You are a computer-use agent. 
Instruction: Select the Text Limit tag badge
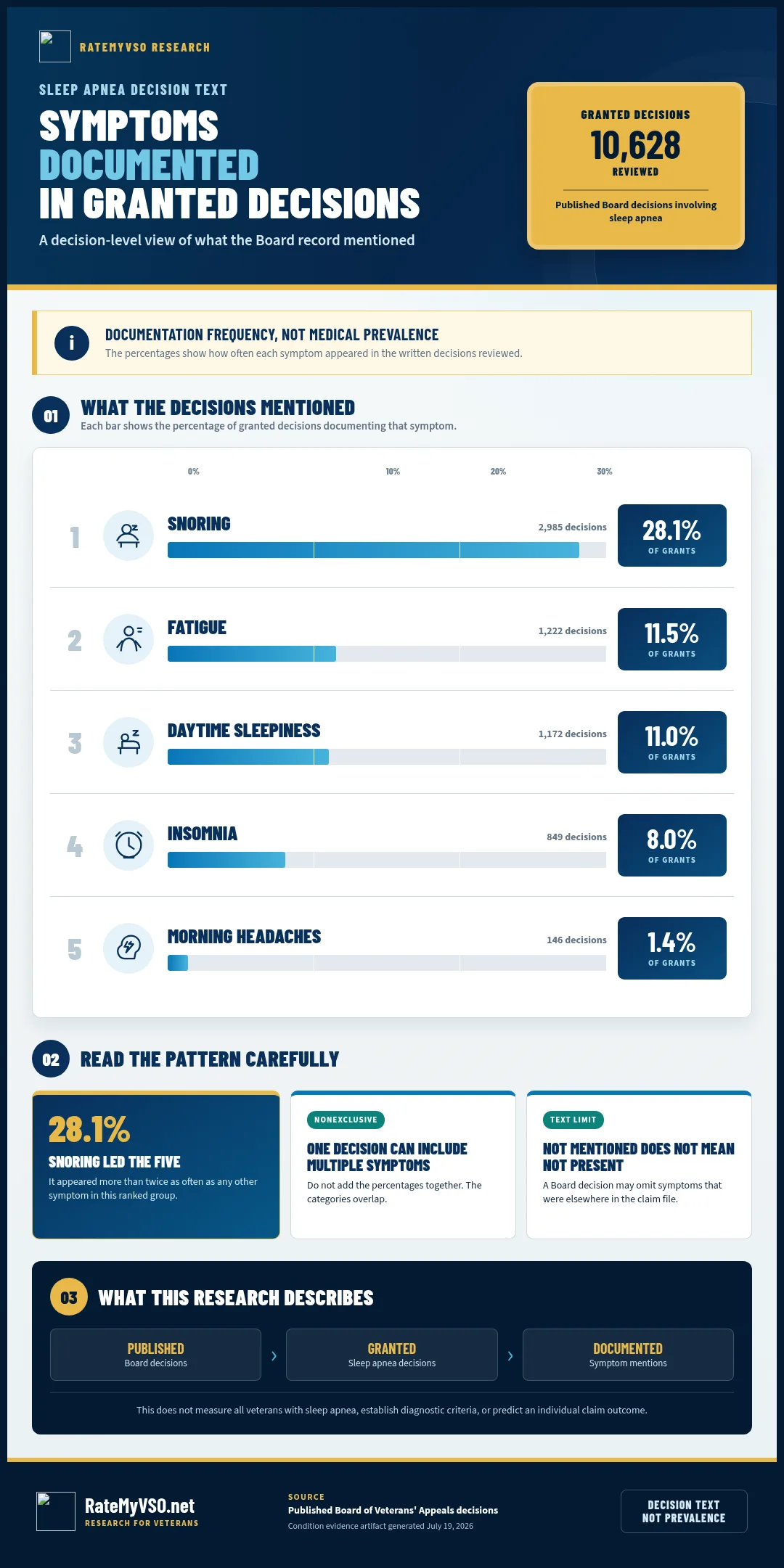coord(573,1120)
